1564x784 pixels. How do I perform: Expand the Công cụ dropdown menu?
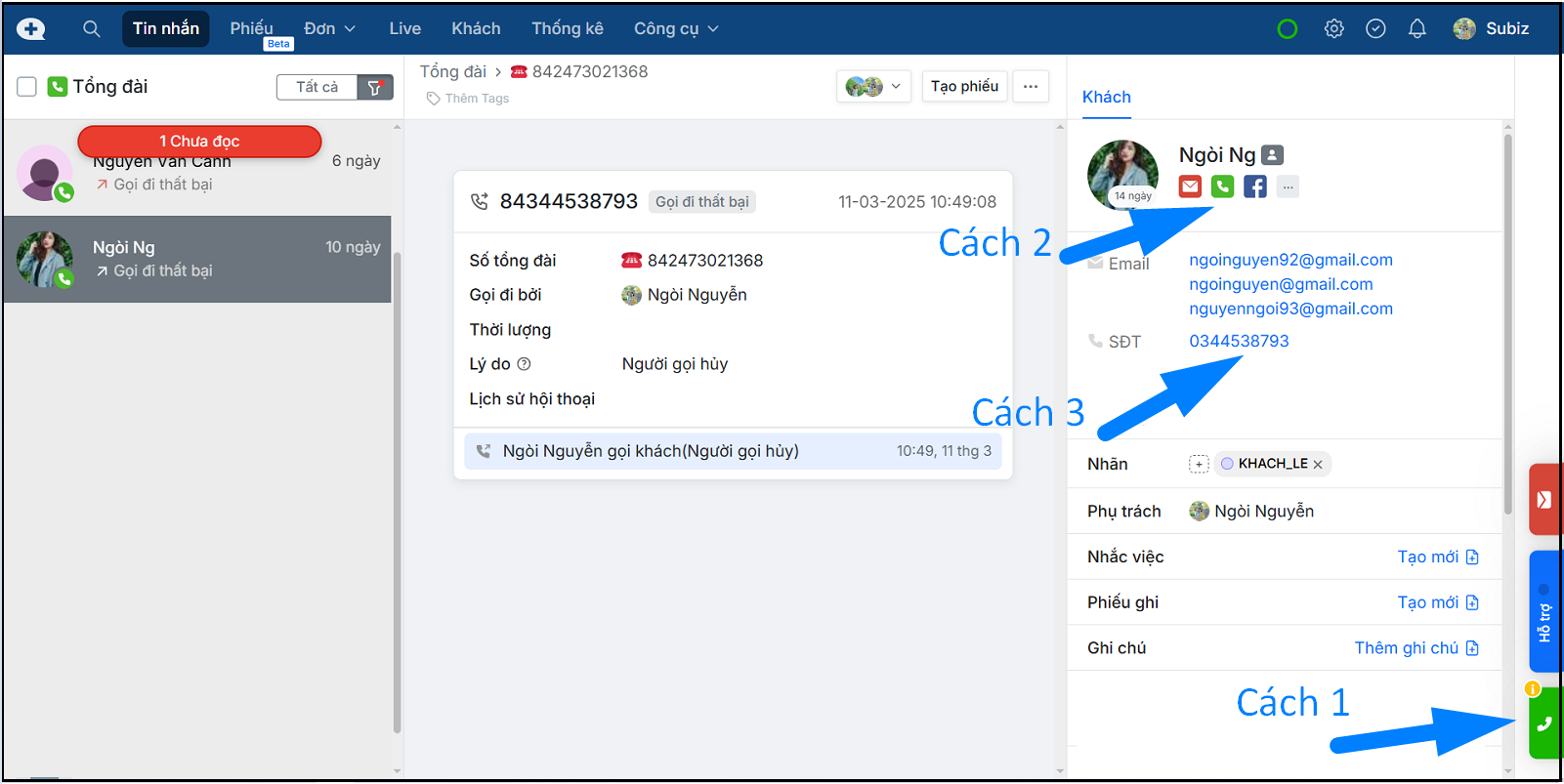click(x=676, y=29)
